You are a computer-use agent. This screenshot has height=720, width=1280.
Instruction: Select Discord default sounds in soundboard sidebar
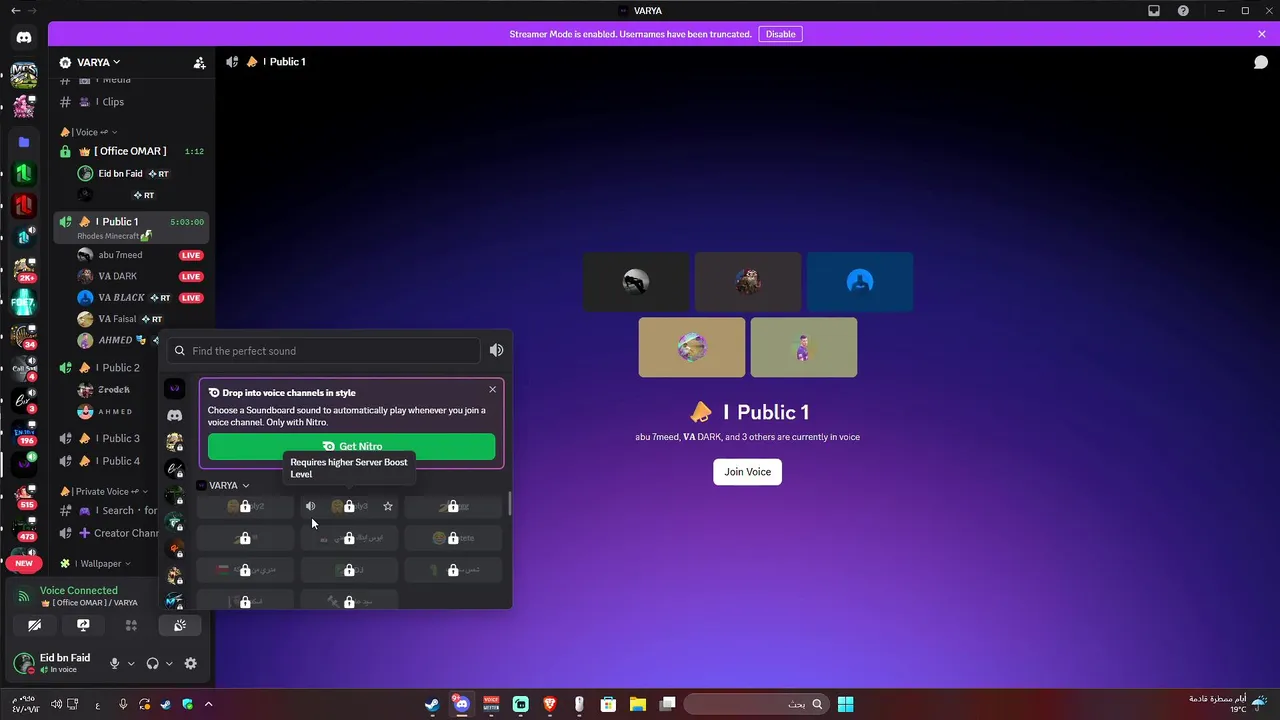tap(175, 415)
